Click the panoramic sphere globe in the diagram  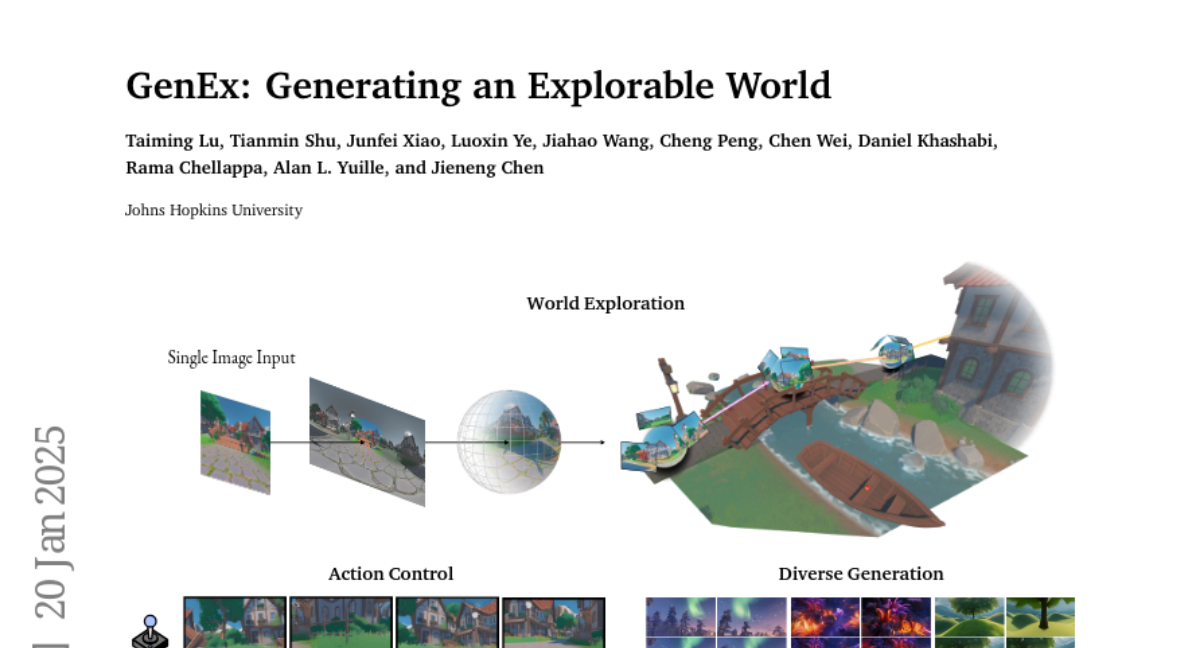509,442
